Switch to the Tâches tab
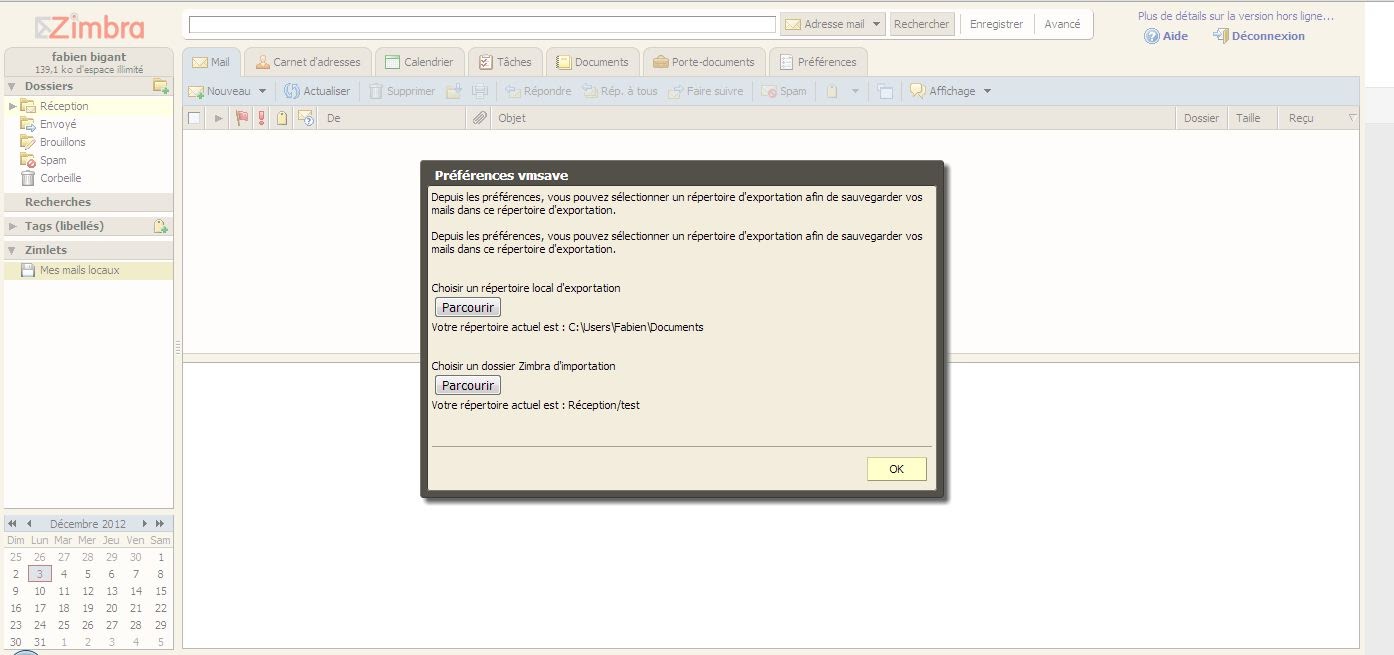This screenshot has height=655, width=1394. click(505, 62)
